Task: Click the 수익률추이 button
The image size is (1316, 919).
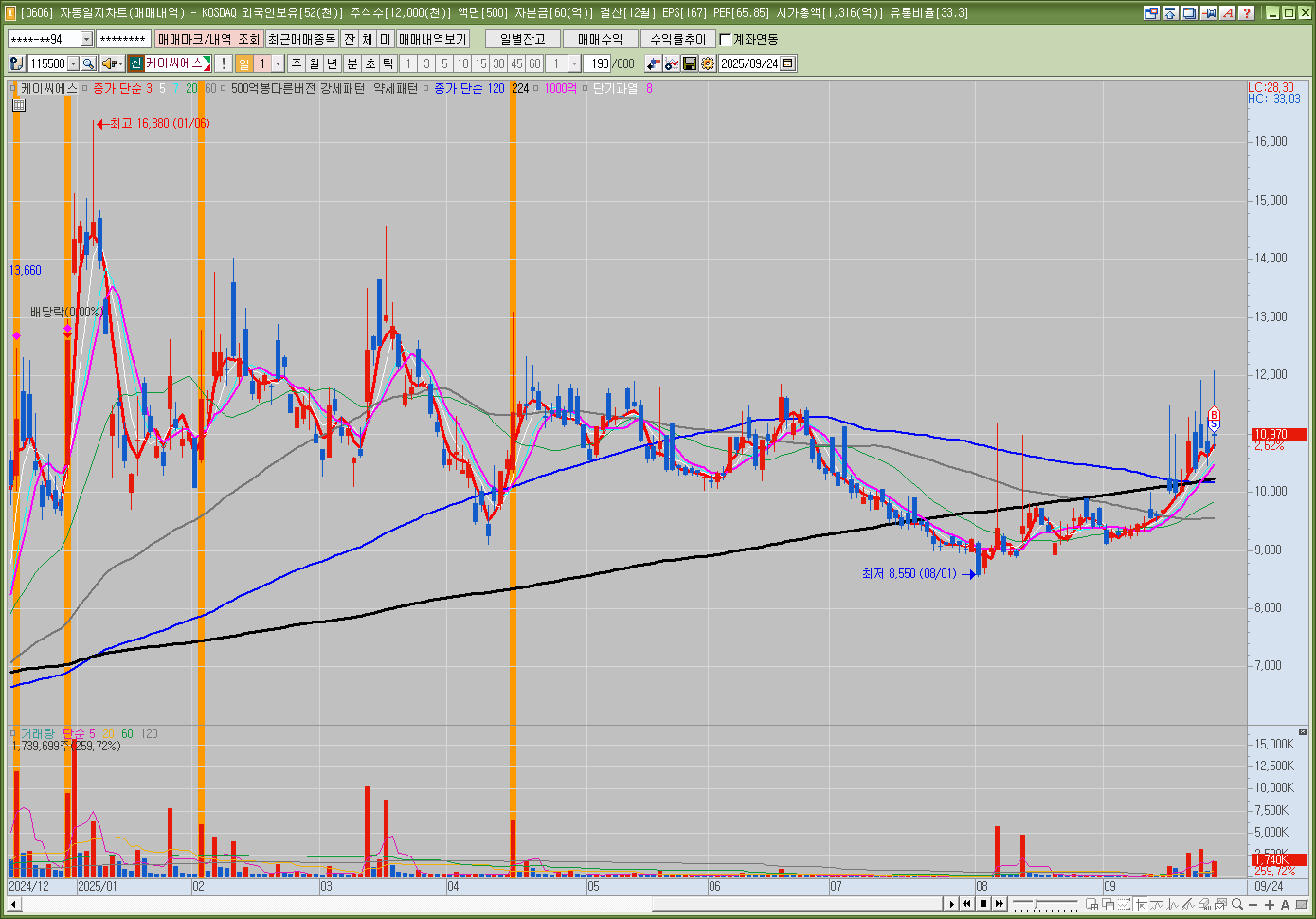Action: click(x=678, y=39)
